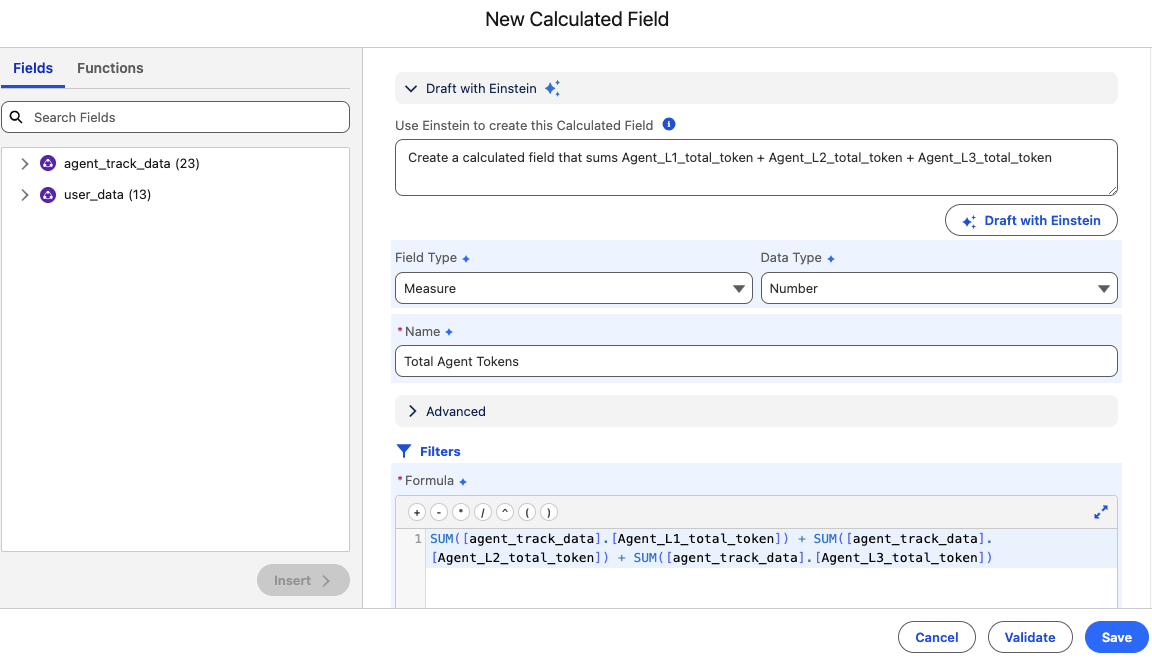Image resolution: width=1152 pixels, height=661 pixels.
Task: Open the Filters link
Action: (x=439, y=451)
